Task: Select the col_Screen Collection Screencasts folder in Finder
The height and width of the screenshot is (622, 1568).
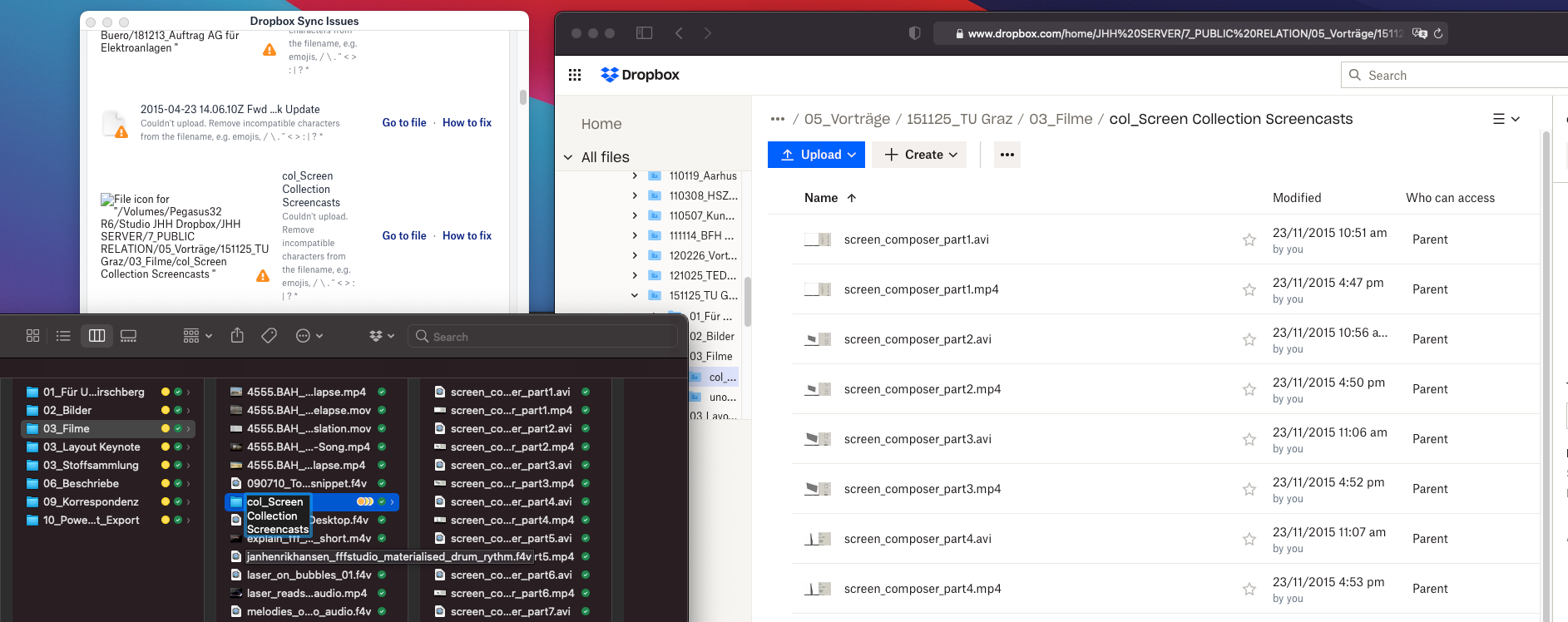Action: click(x=312, y=501)
